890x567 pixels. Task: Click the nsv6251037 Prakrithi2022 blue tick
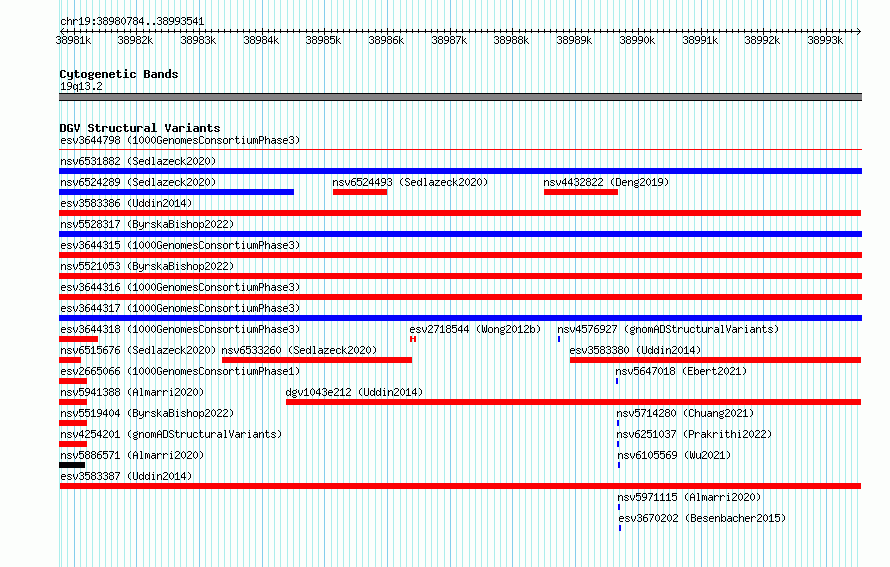coord(618,444)
